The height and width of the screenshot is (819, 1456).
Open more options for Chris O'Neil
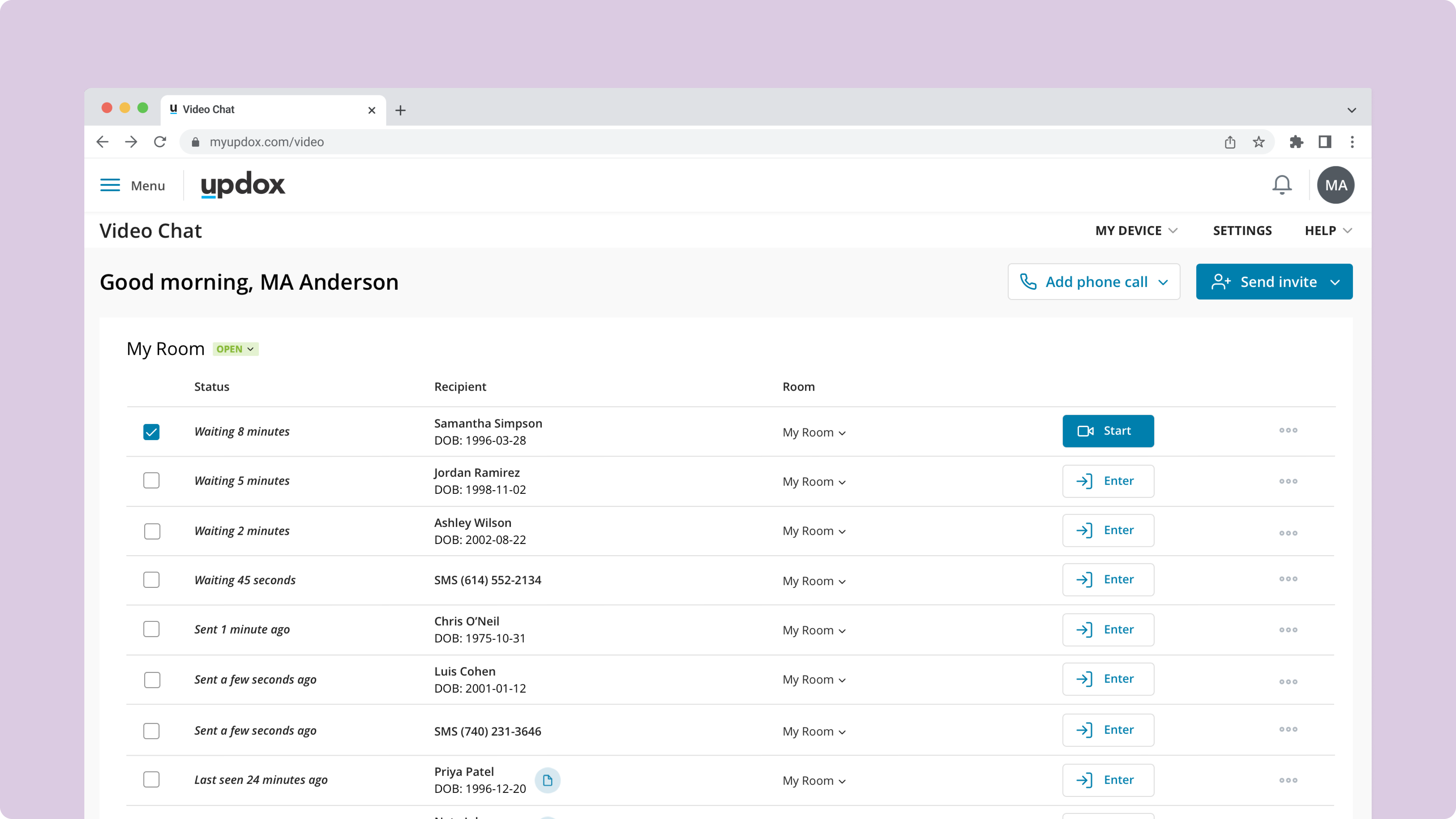tap(1288, 630)
